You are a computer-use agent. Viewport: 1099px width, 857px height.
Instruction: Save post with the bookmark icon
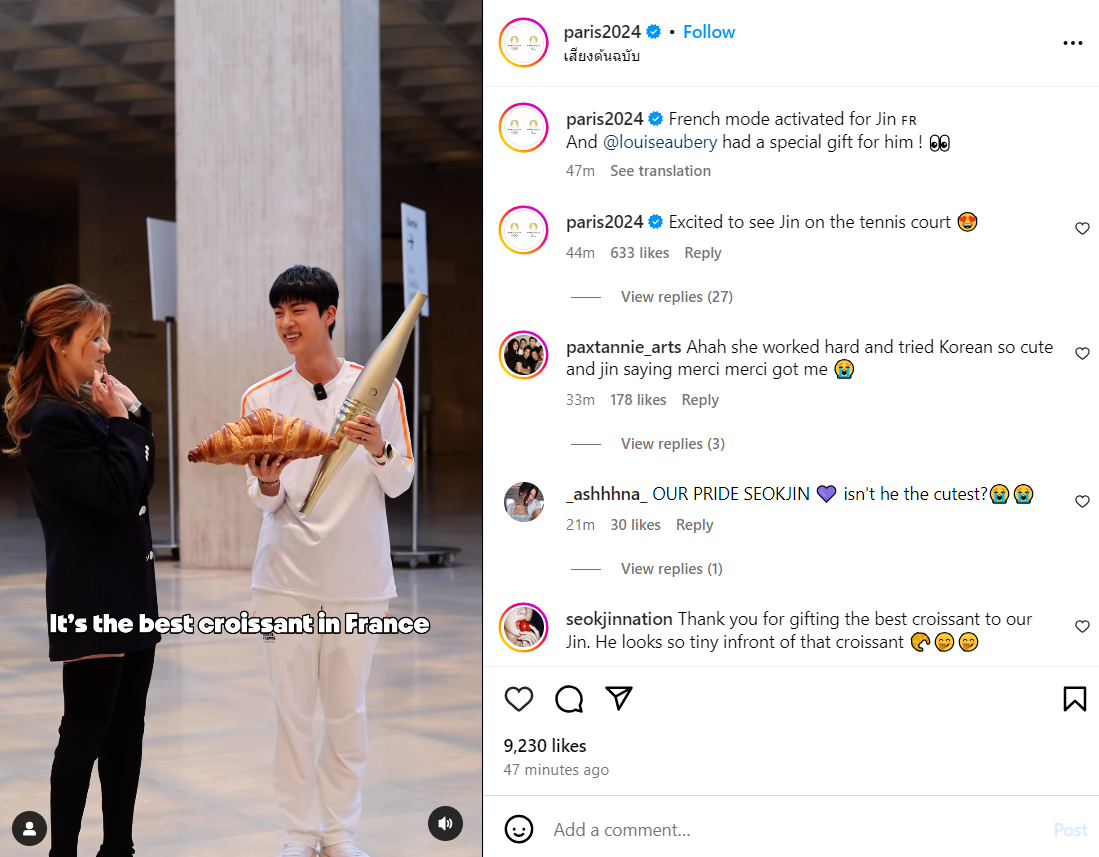pyautogui.click(x=1074, y=699)
